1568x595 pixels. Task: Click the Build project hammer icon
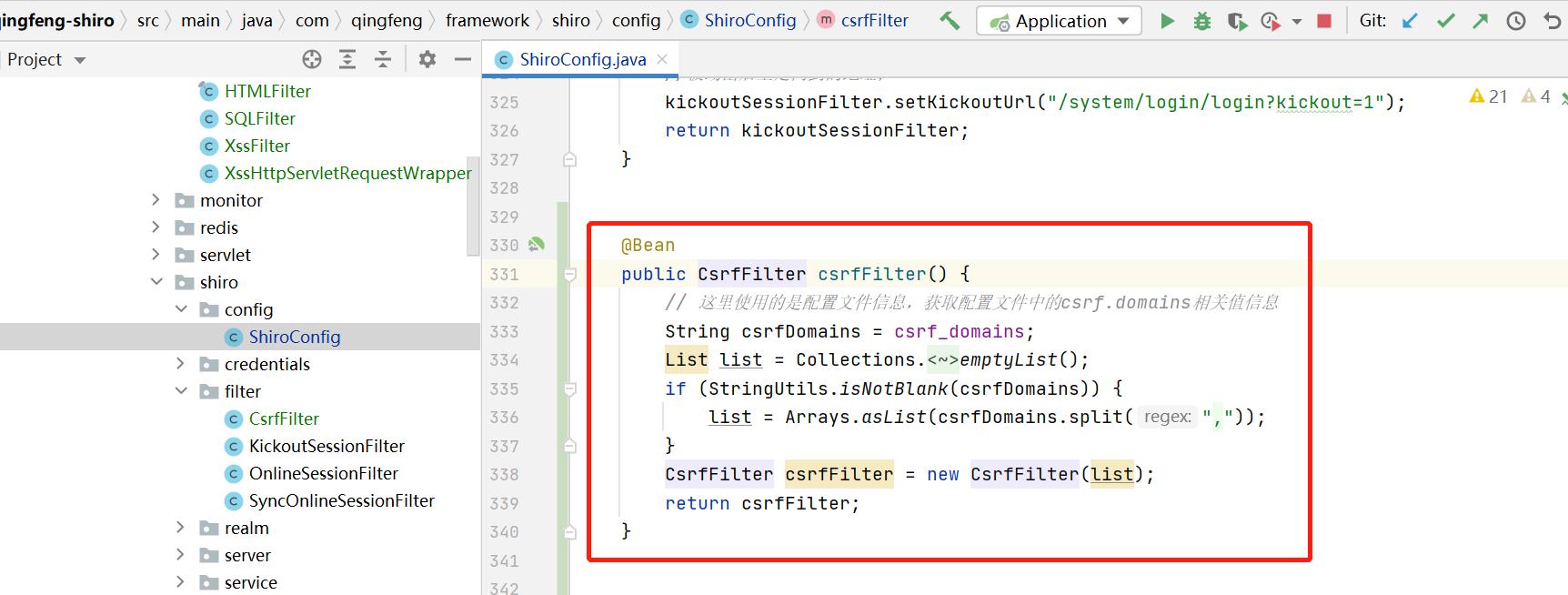(x=950, y=20)
